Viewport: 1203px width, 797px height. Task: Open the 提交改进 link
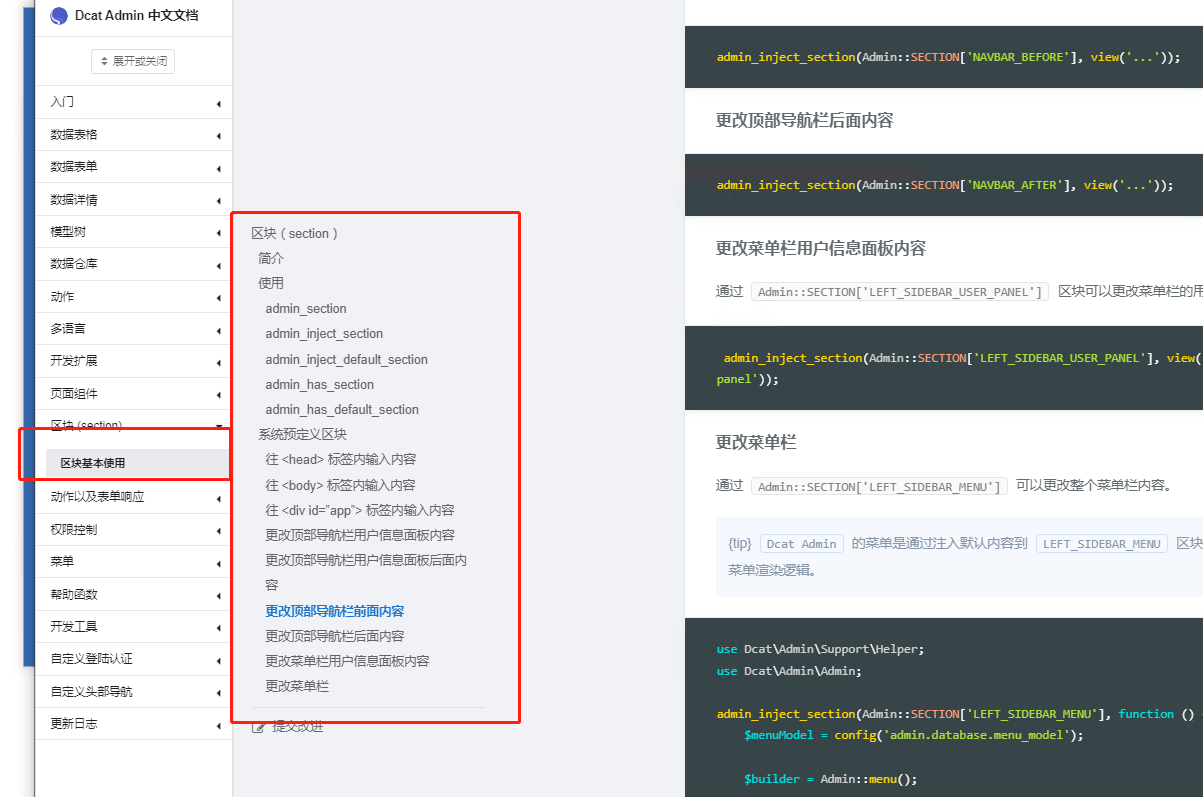298,727
